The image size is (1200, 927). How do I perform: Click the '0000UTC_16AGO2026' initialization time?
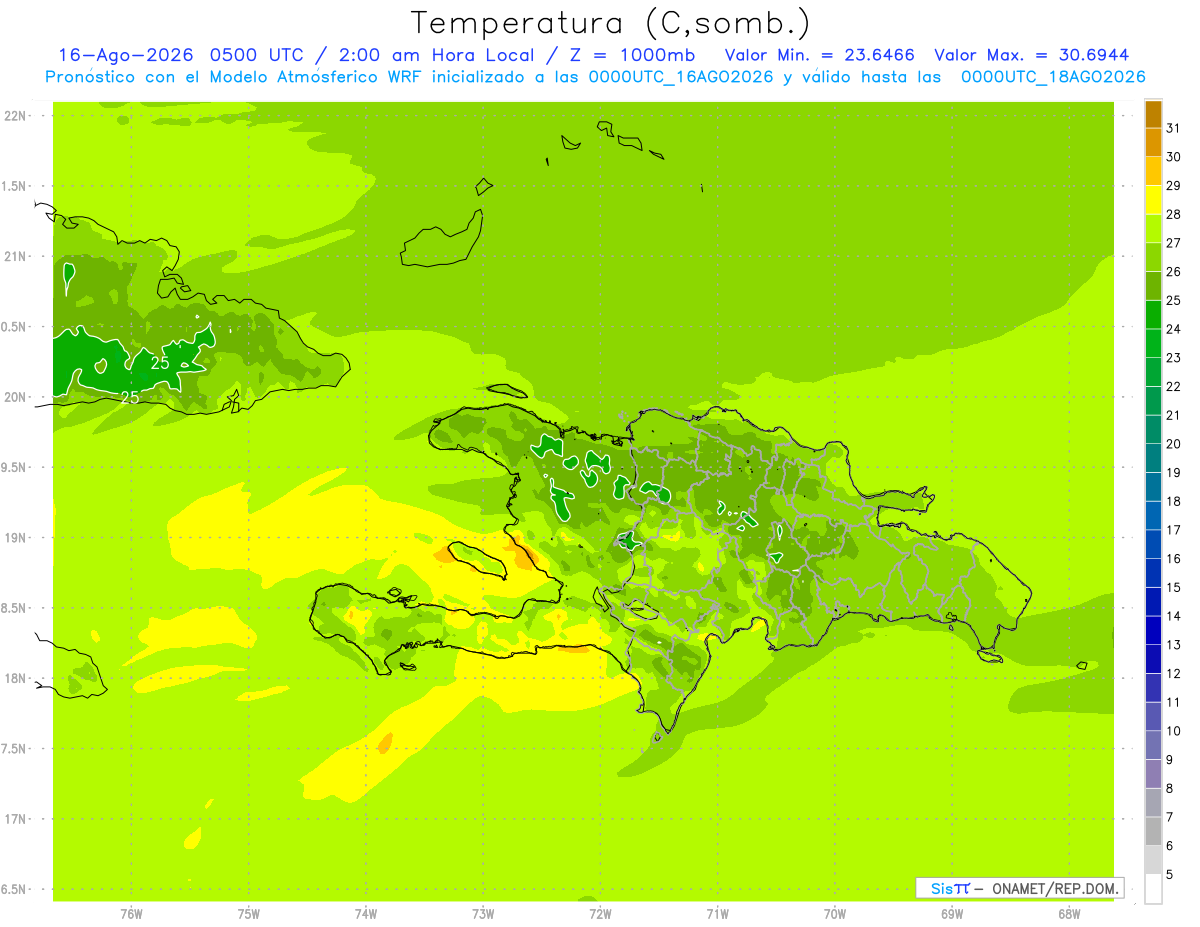click(x=680, y=77)
